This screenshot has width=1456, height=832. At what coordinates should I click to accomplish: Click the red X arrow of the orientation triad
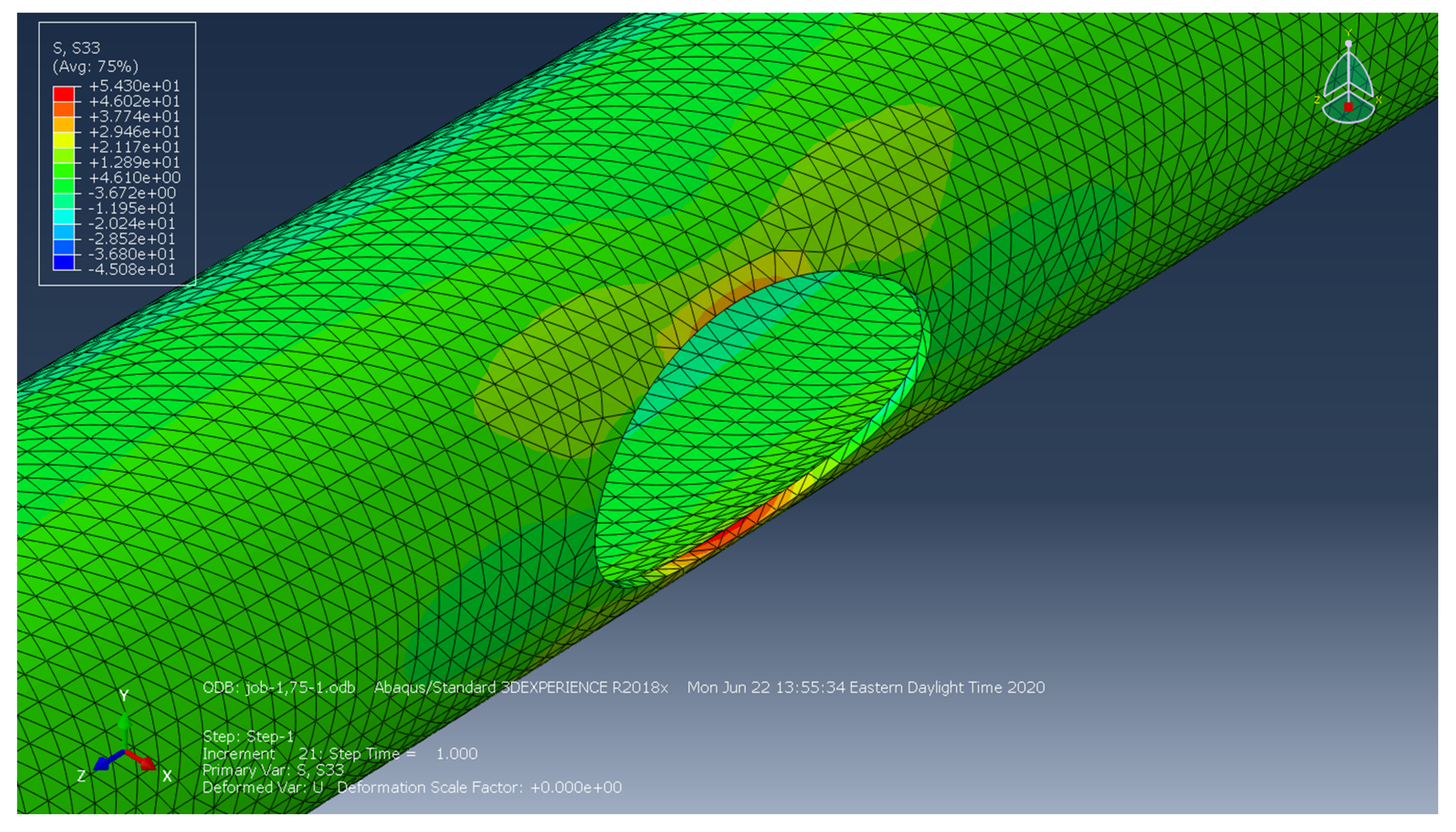(x=143, y=760)
